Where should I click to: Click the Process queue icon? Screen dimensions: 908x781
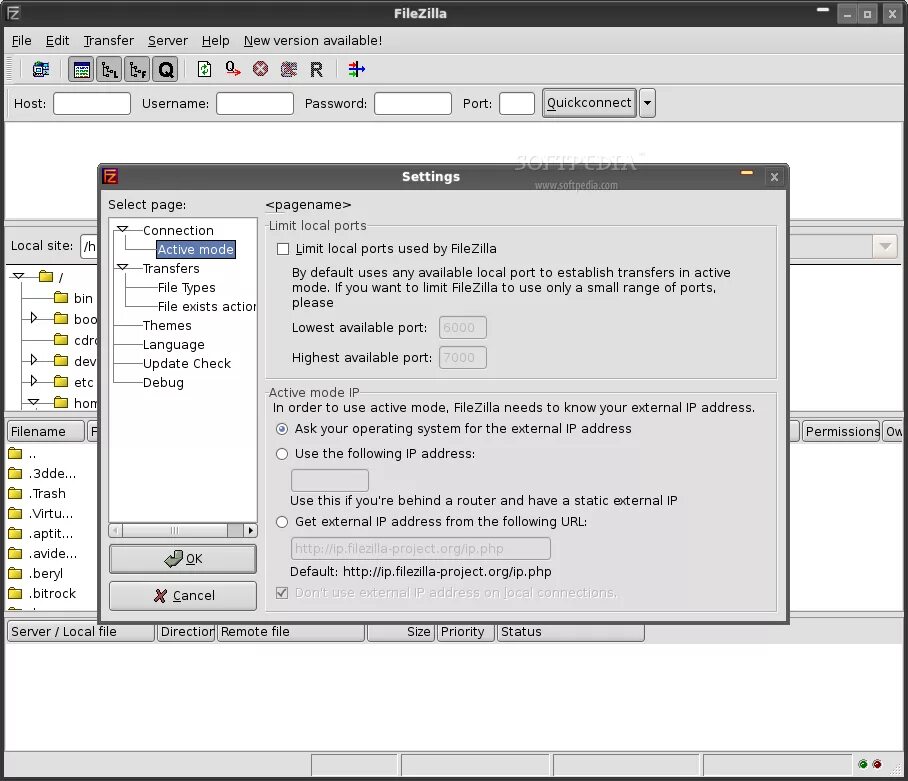pyautogui.click(x=233, y=69)
